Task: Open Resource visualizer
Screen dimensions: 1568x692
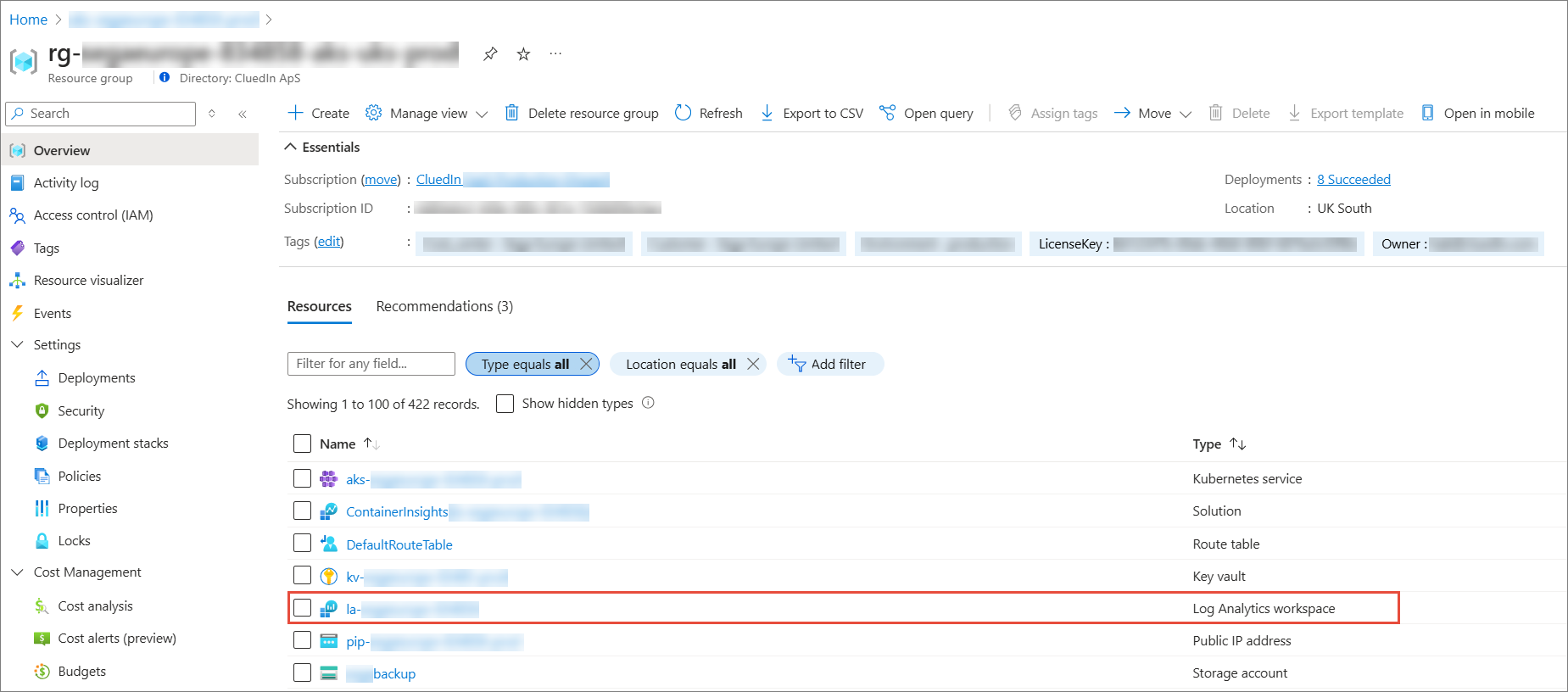Action: click(x=88, y=280)
